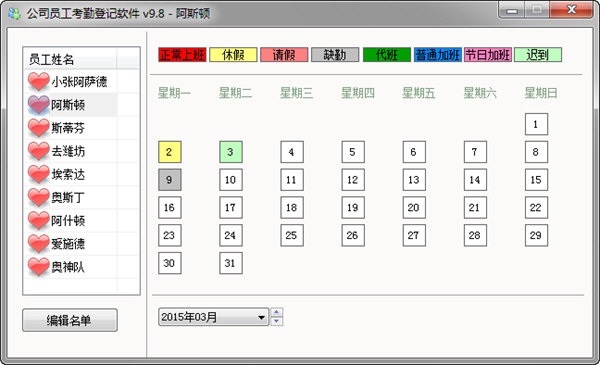Image resolution: width=600 pixels, height=365 pixels.
Task: Pick the gray 缺勤 status swatch
Action: pos(335,55)
